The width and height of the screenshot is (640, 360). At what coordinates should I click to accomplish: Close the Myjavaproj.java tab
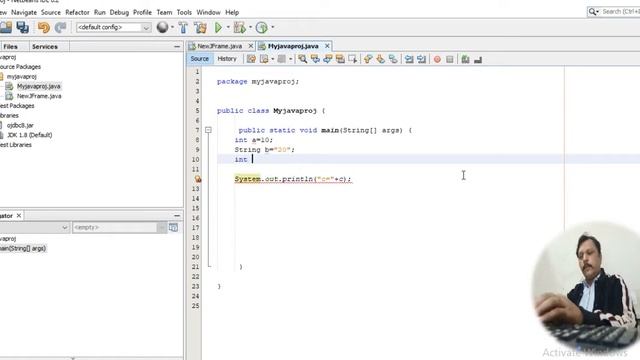click(x=327, y=46)
